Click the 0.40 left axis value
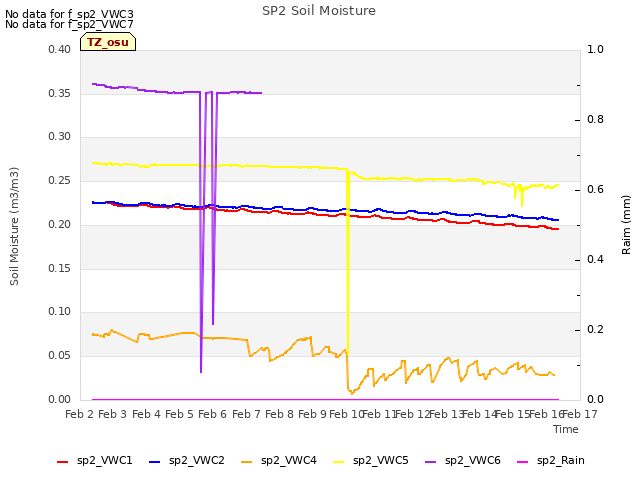The height and width of the screenshot is (480, 640). pyautogui.click(x=59, y=49)
